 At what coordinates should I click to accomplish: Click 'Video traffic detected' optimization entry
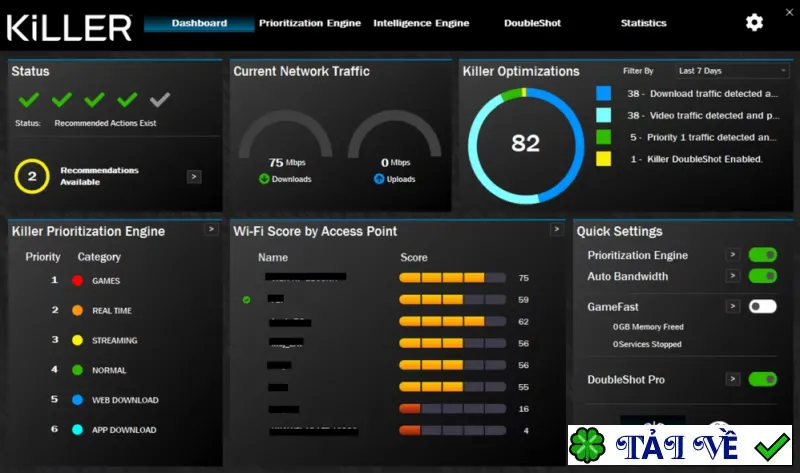[703, 115]
